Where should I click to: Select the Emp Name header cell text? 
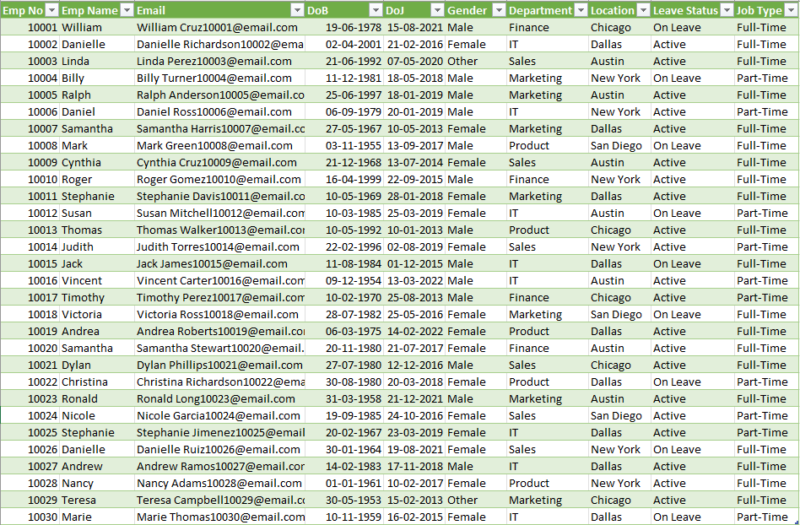click(x=89, y=11)
